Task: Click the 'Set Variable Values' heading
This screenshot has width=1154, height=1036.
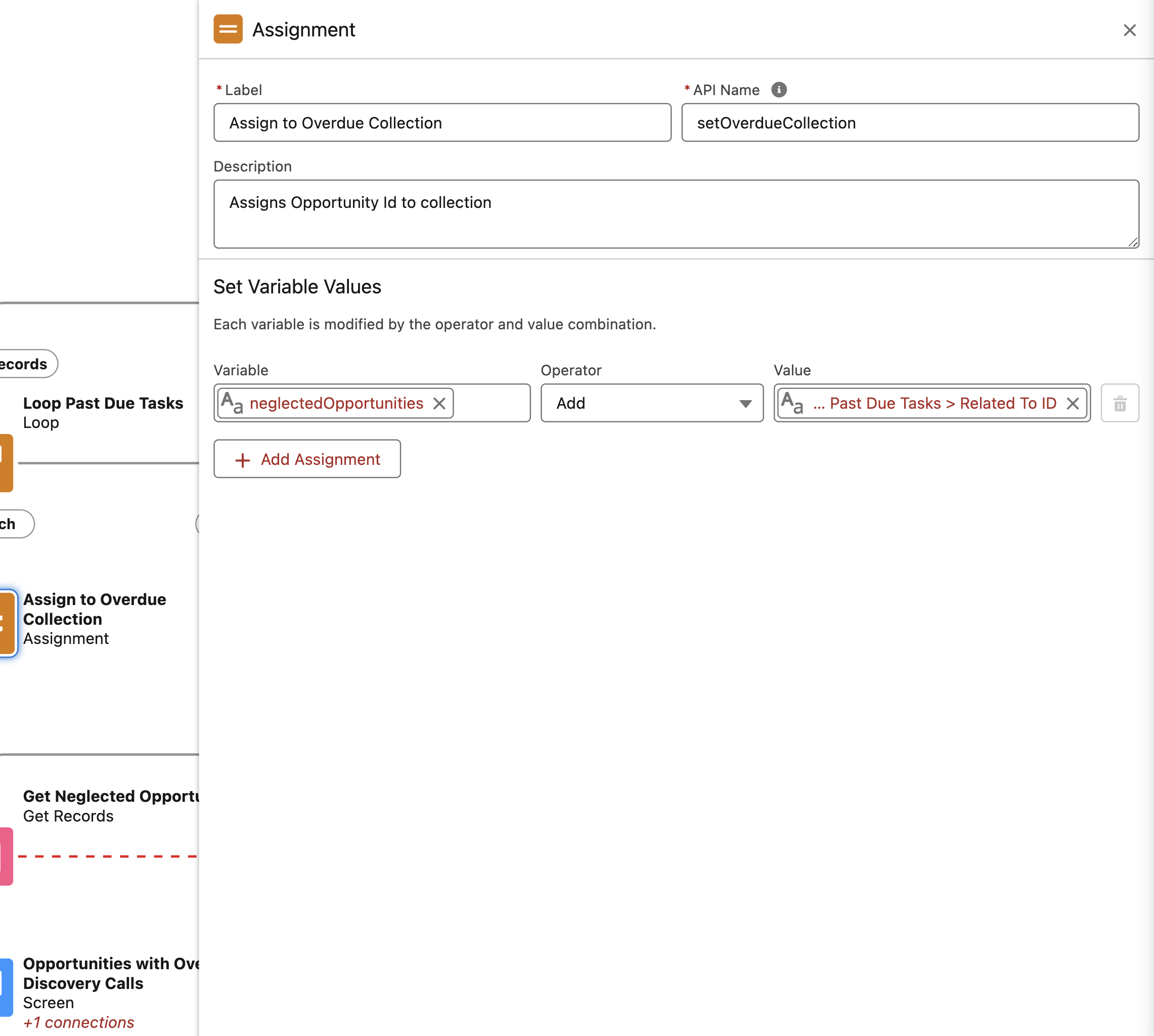Action: coord(297,287)
